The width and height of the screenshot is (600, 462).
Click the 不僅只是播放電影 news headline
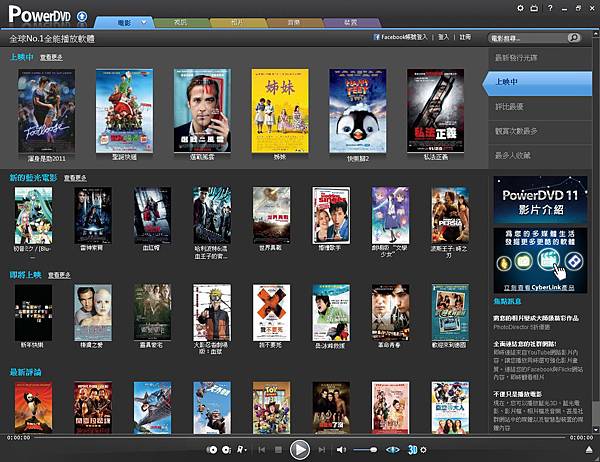[517, 394]
